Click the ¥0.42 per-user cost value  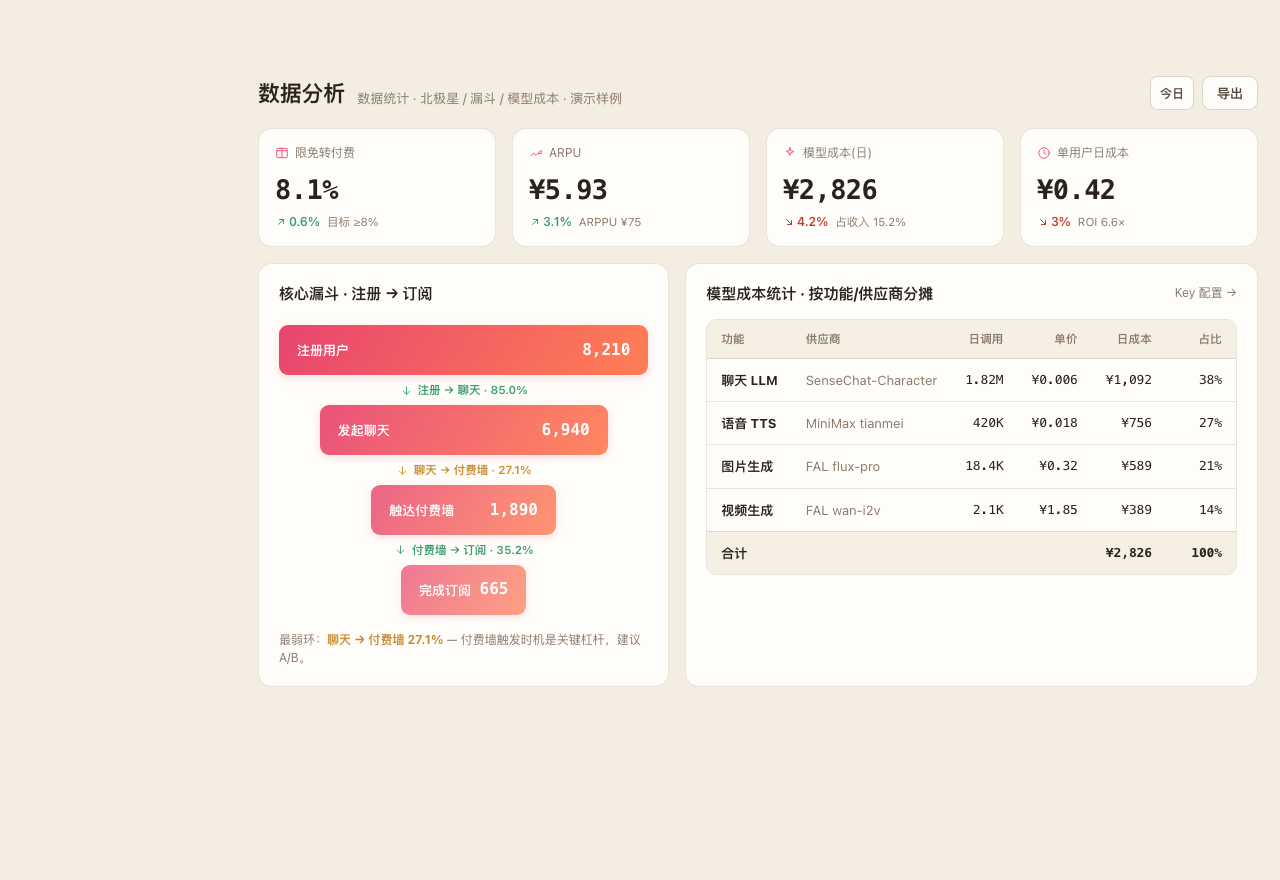click(x=1076, y=190)
